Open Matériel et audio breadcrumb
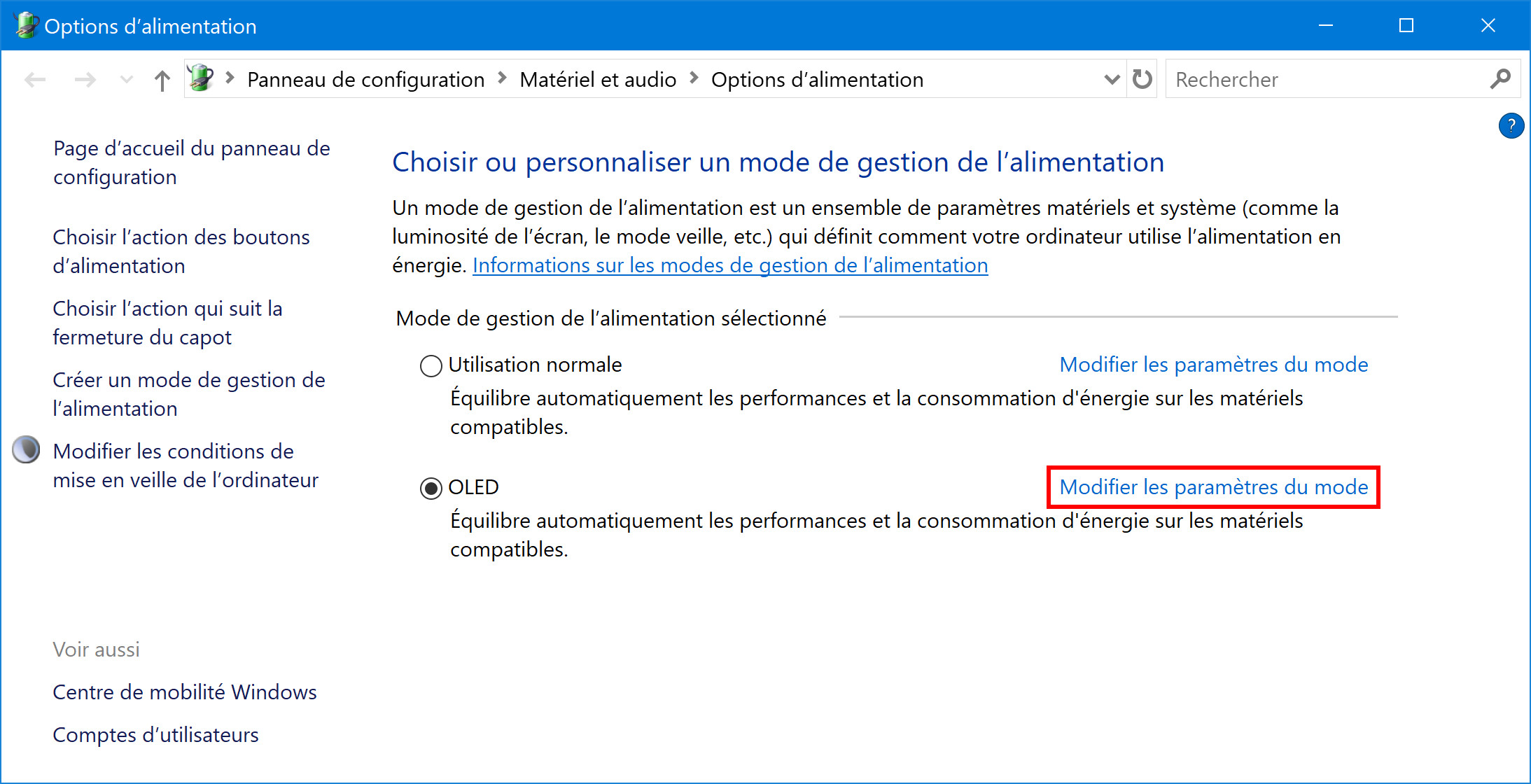Viewport: 1531px width, 784px height. point(598,79)
